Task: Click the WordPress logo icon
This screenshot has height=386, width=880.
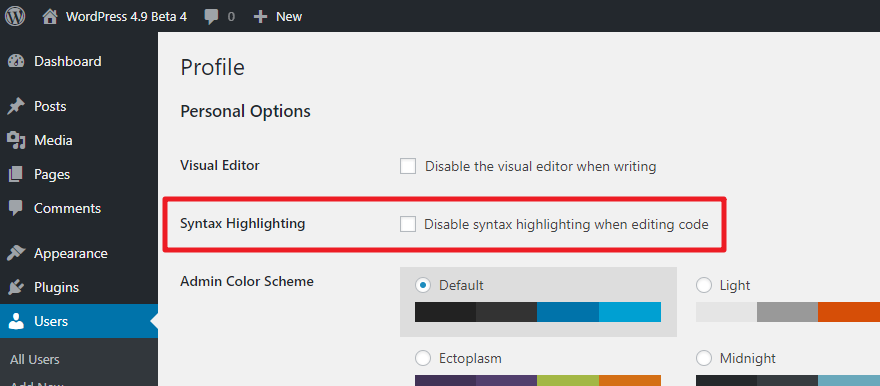Action: point(16,16)
